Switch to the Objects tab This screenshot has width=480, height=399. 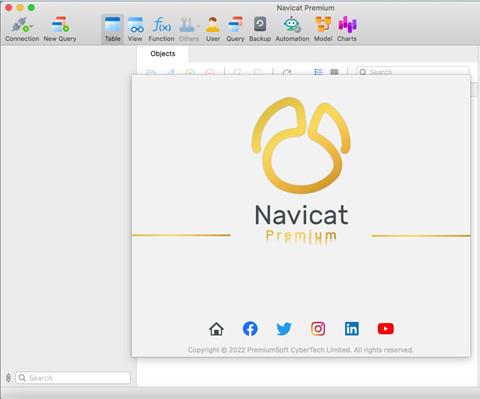pyautogui.click(x=163, y=54)
